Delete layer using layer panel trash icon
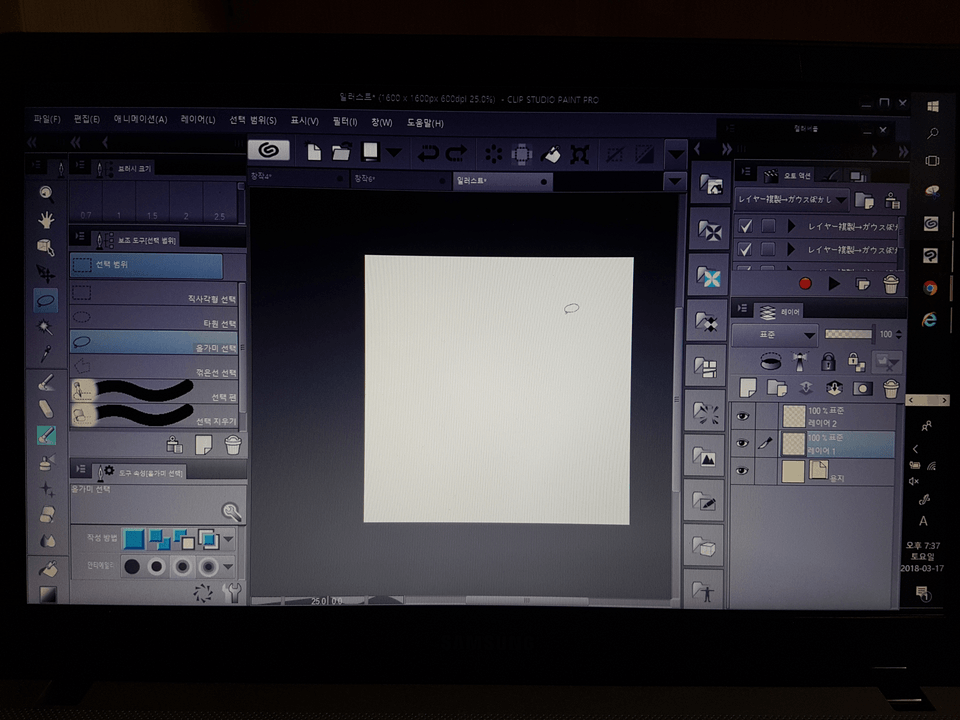The width and height of the screenshot is (960, 720). point(890,388)
